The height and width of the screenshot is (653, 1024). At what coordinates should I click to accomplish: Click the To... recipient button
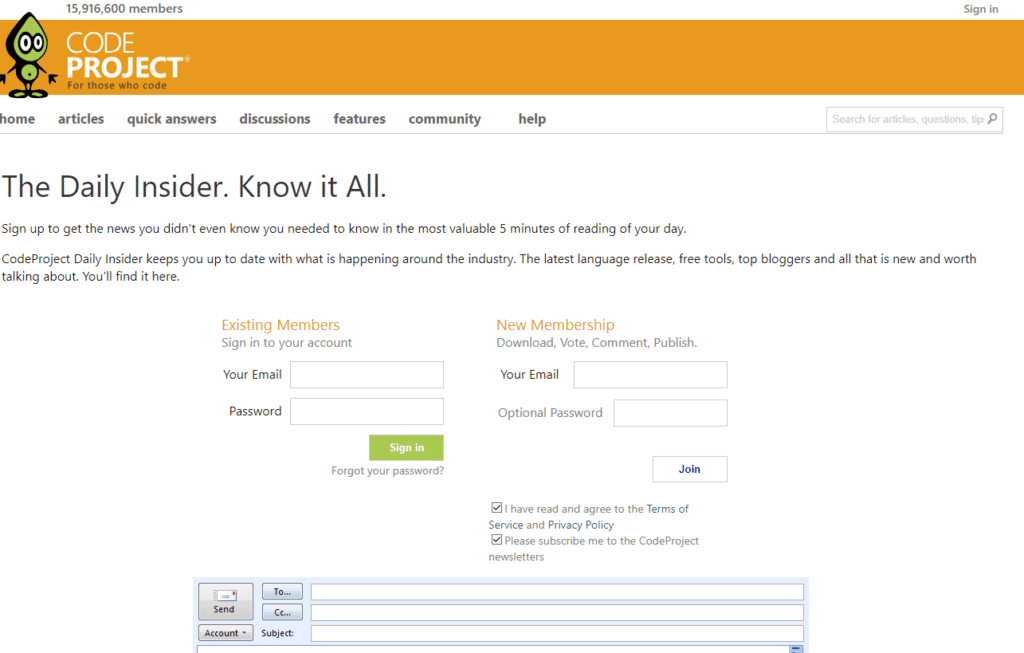(281, 590)
